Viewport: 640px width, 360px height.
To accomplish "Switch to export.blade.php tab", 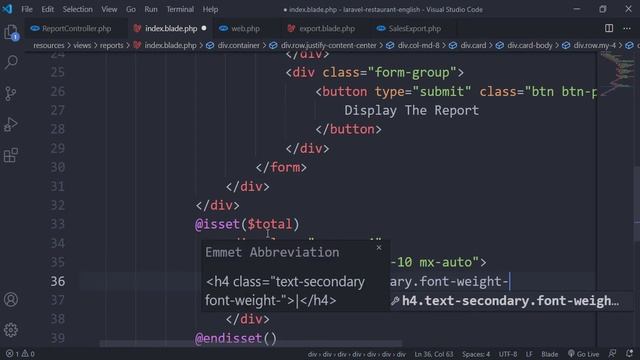I will point(327,29).
